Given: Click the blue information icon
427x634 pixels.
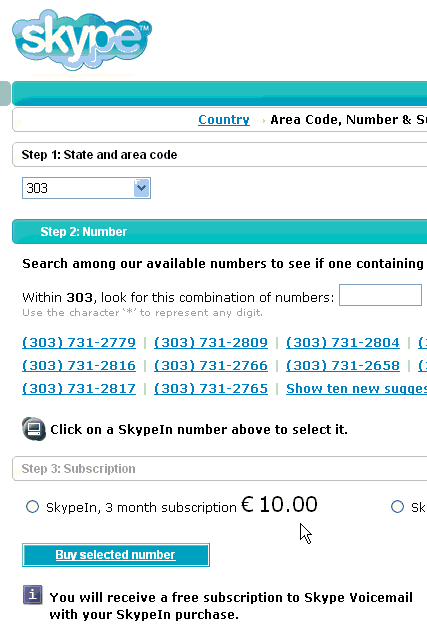Looking at the screenshot, I should click(x=32, y=595).
